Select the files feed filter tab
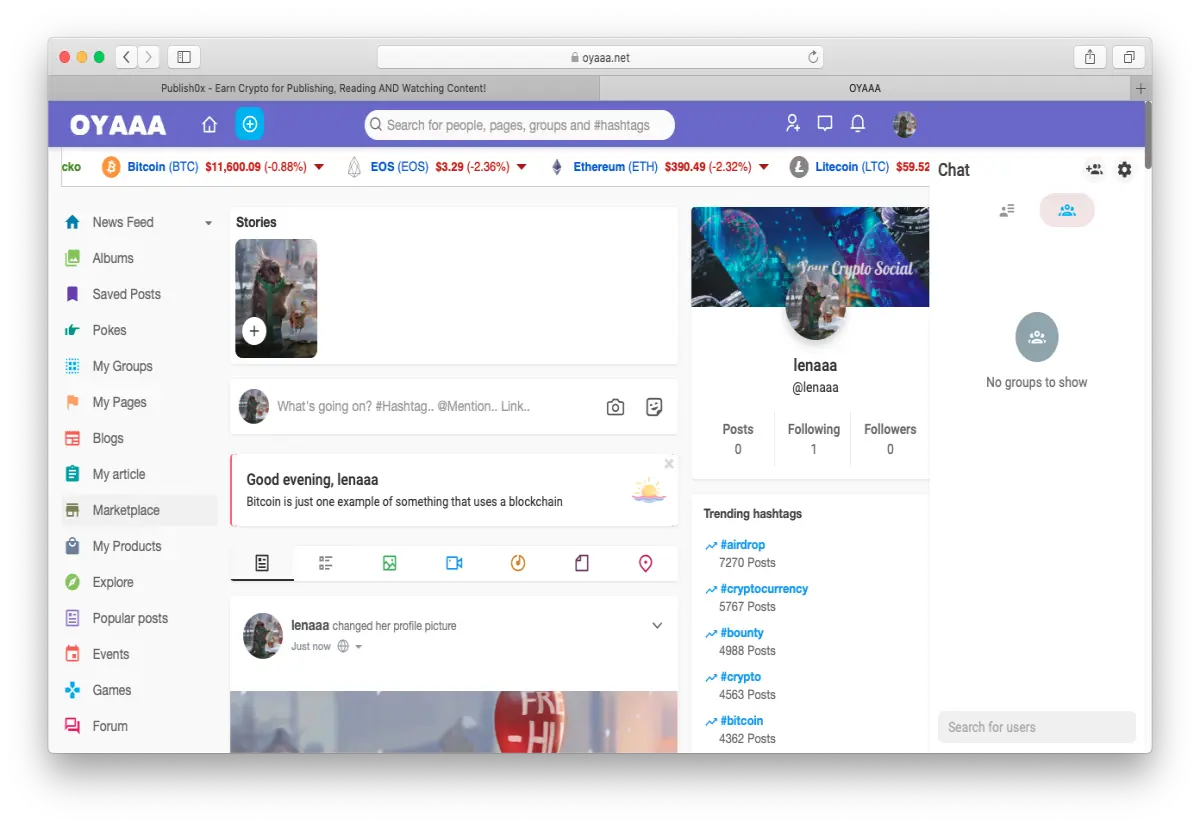This screenshot has height=827, width=1200. pos(582,564)
